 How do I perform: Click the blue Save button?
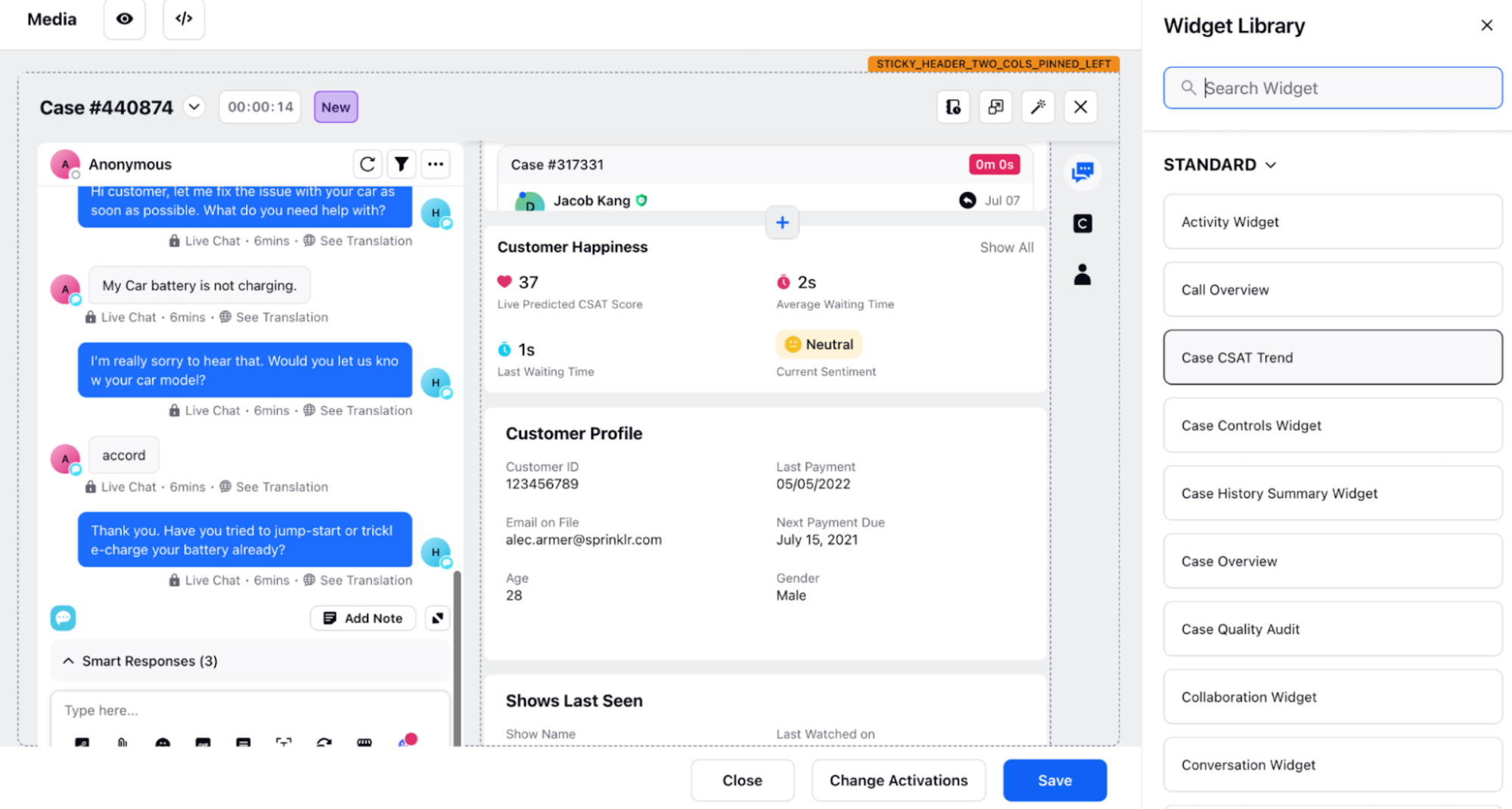tap(1054, 780)
